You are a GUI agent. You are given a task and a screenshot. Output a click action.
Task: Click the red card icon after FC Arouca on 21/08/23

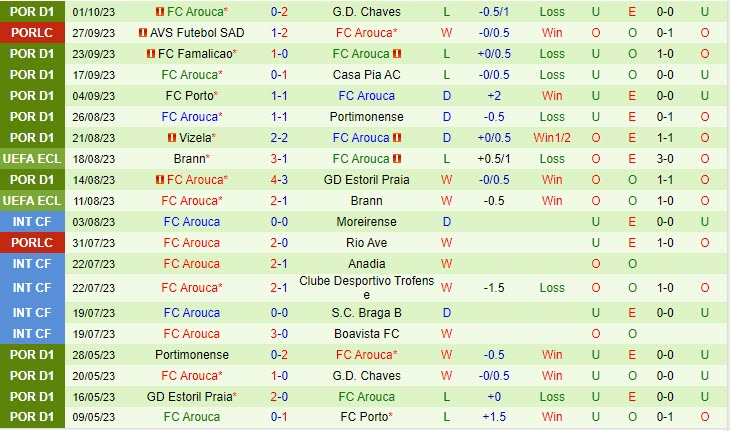coord(397,138)
